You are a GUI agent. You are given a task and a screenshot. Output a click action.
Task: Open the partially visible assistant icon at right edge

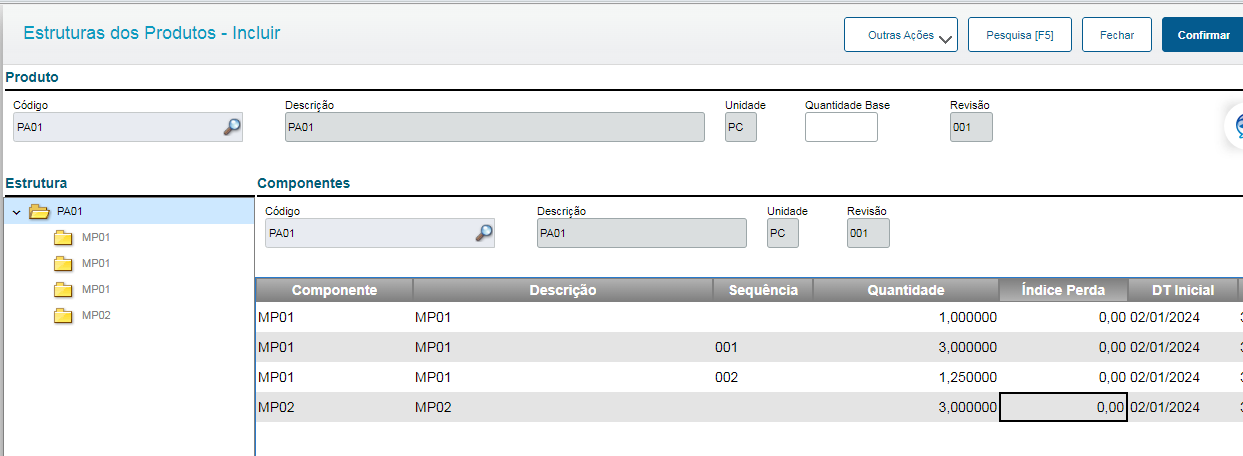(x=1234, y=126)
